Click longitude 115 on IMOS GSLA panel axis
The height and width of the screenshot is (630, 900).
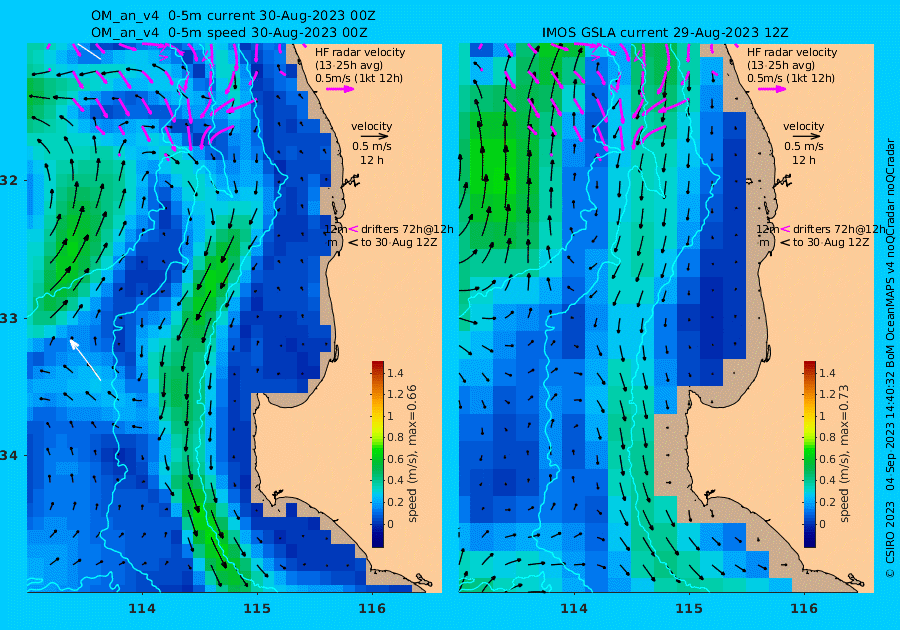tap(689, 609)
